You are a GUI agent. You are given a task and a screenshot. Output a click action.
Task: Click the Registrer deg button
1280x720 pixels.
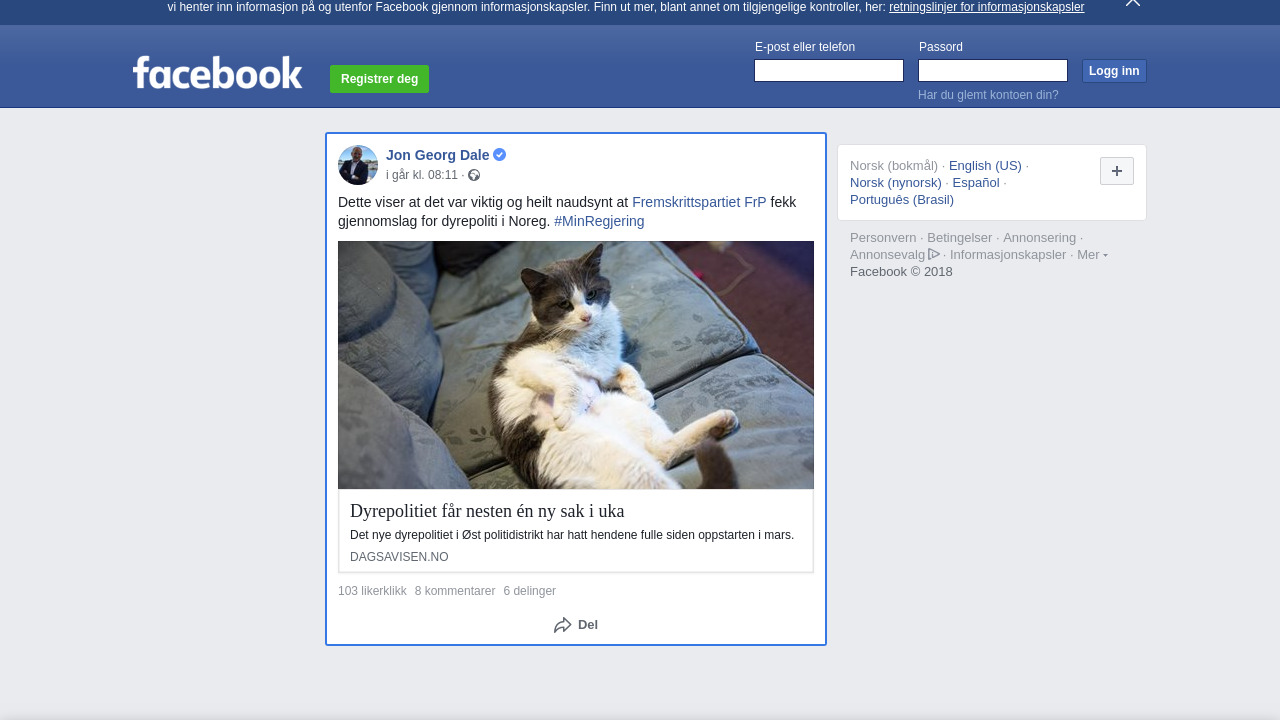(x=380, y=79)
